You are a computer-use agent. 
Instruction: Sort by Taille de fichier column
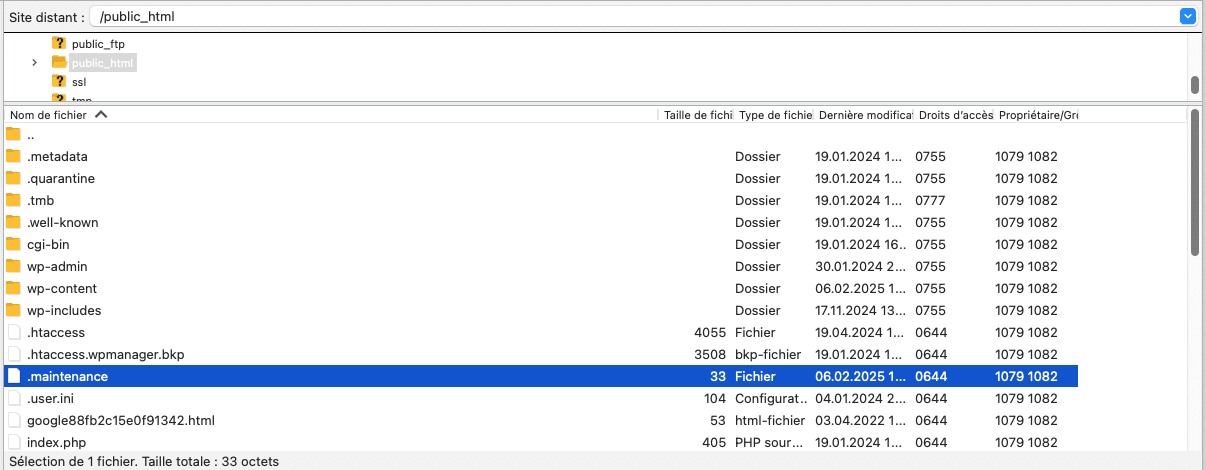coord(697,115)
